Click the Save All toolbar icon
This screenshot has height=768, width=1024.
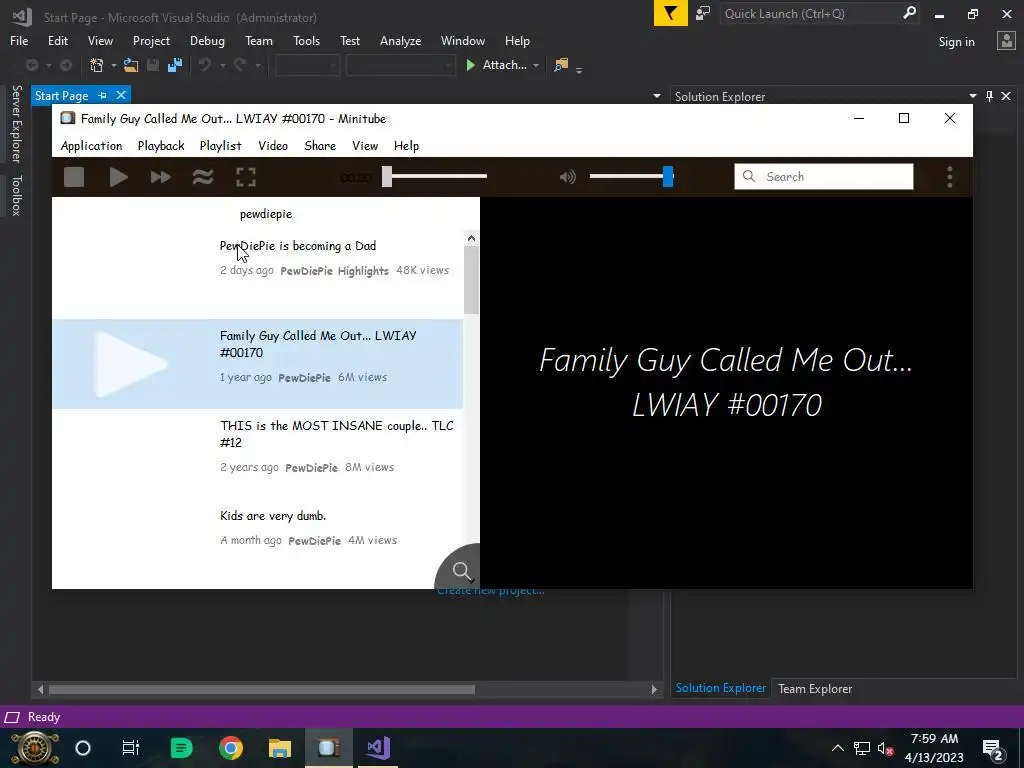coord(174,65)
